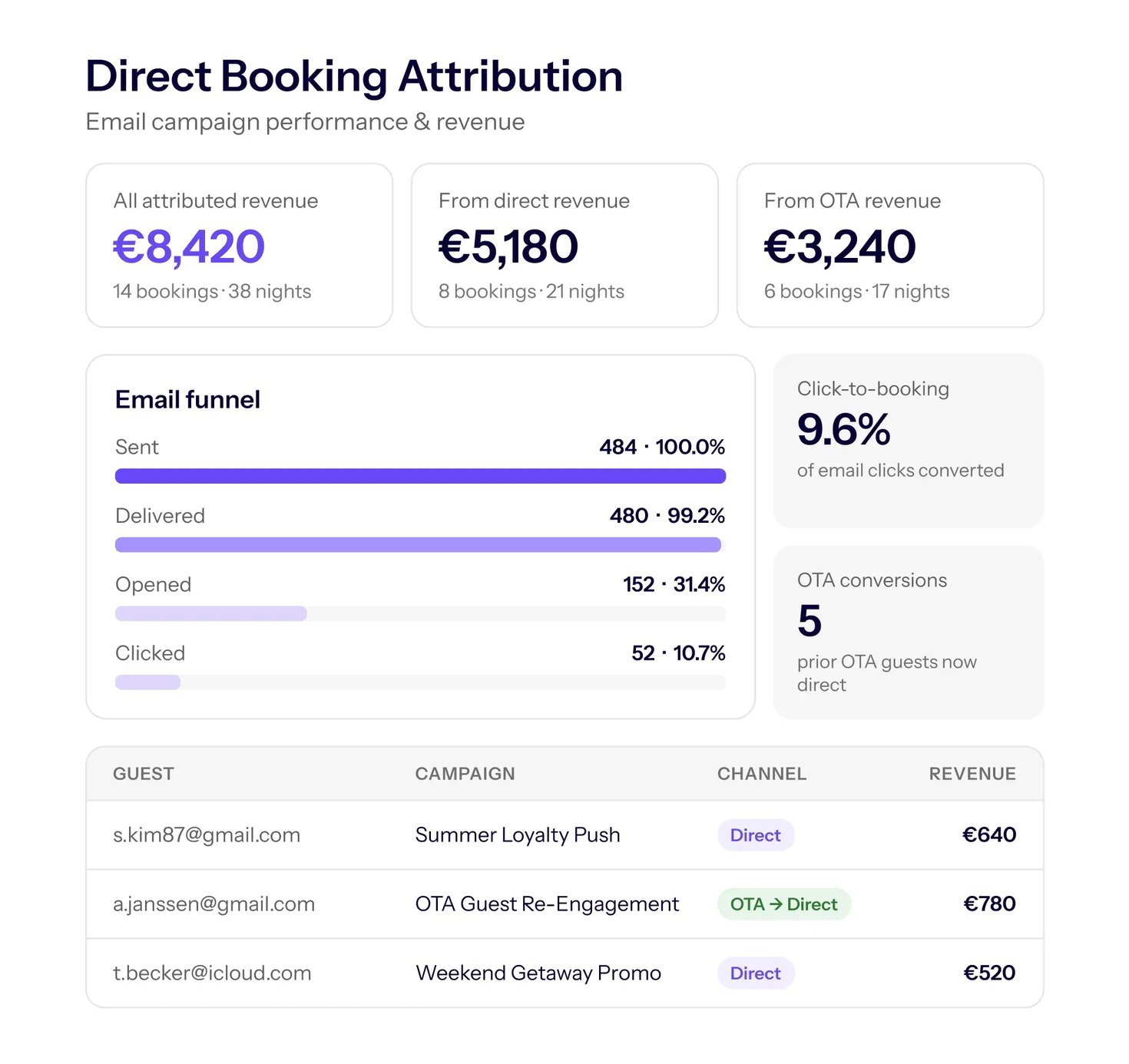Click the '14 bookings · 38 nights' text
The width and height of the screenshot is (1129, 1064).
(212, 292)
